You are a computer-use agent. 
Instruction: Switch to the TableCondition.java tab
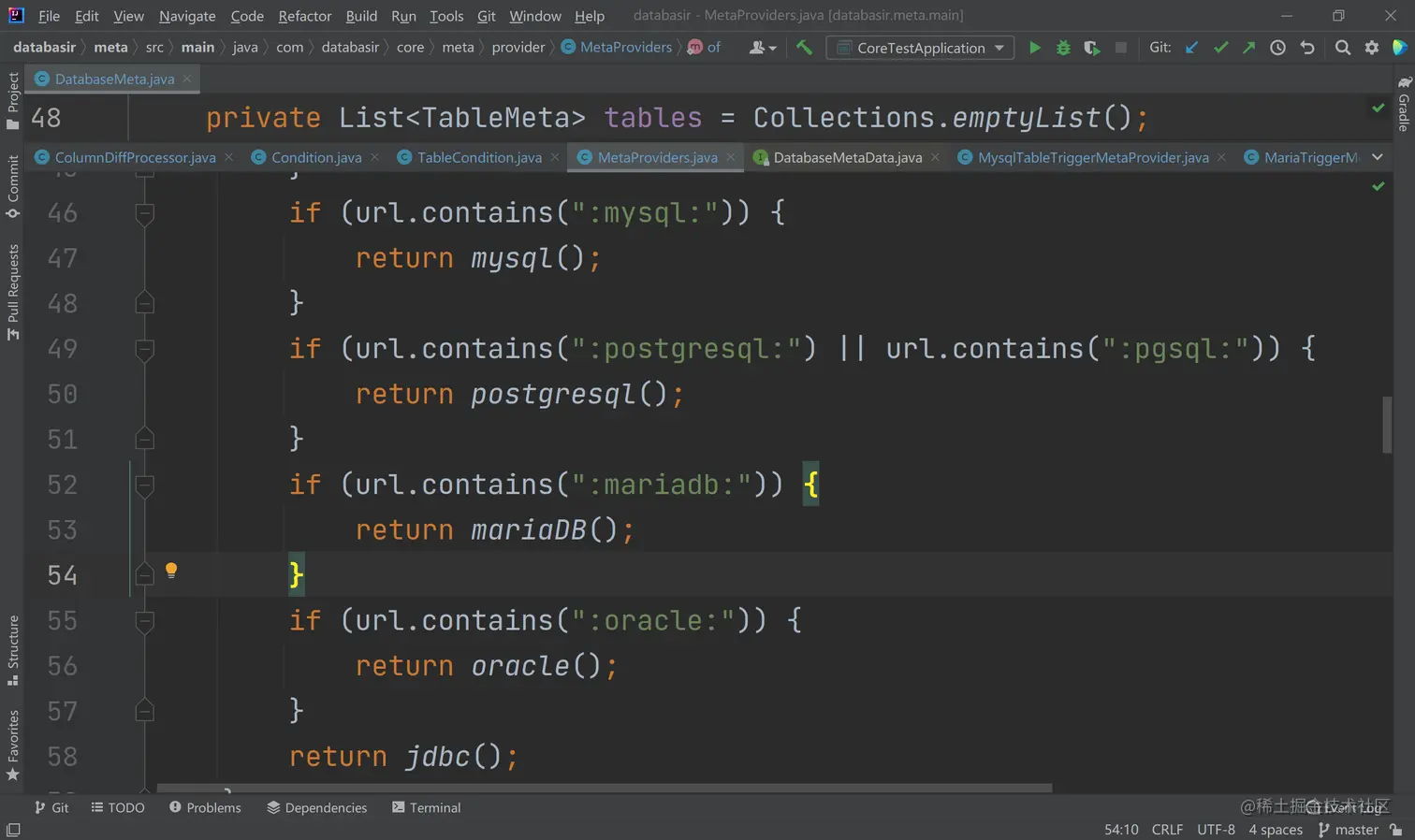479,157
